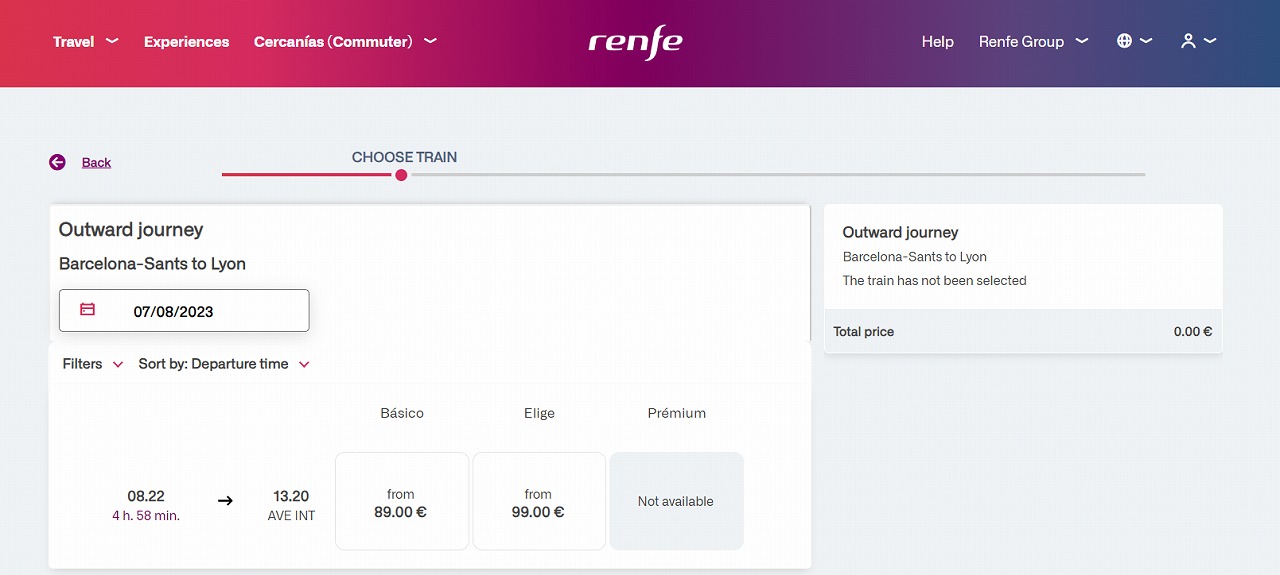Click the calendar icon in date field
Screen dimensions: 1280x575
87,310
